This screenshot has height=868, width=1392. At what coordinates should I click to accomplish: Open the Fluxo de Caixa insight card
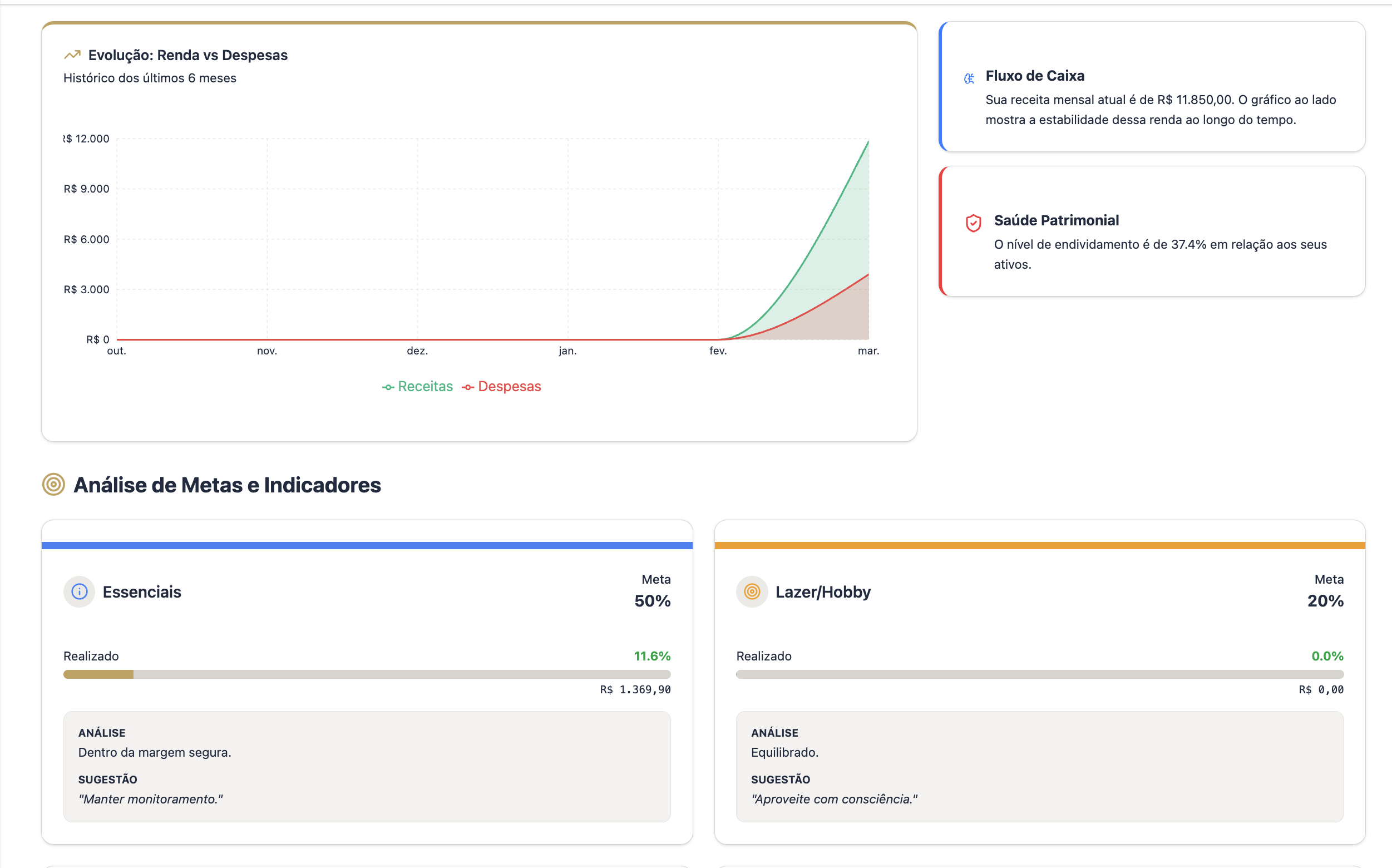click(x=1152, y=87)
